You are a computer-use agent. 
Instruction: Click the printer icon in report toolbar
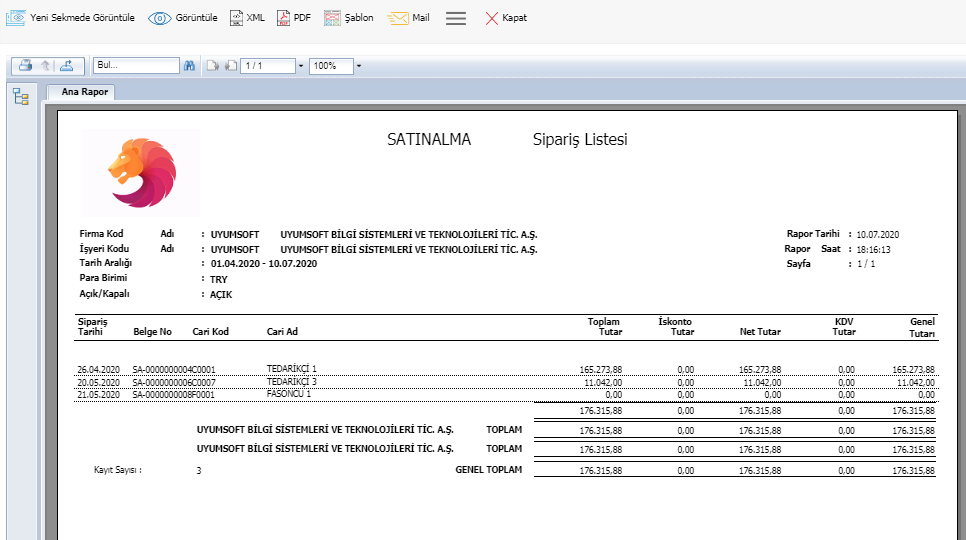click(25, 66)
